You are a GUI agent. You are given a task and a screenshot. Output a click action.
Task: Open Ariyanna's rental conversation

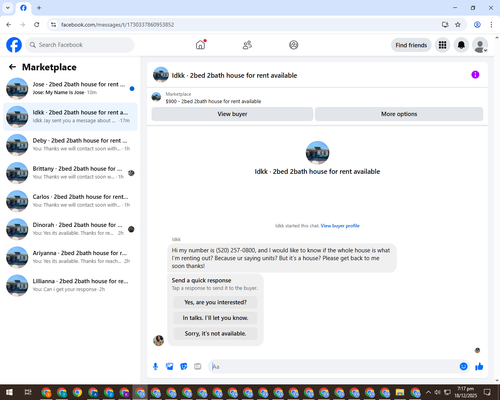click(70, 257)
